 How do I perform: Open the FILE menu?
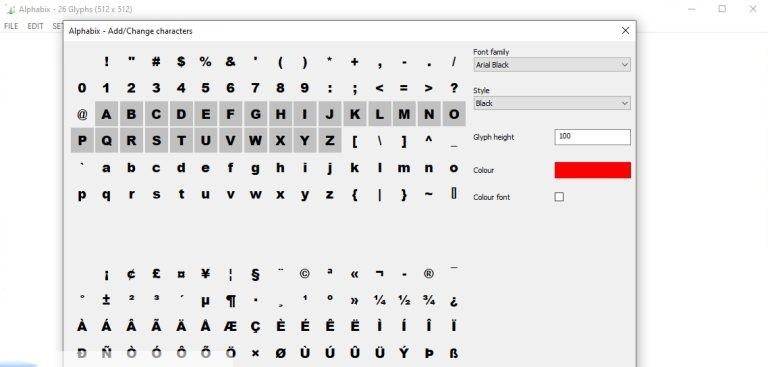pyautogui.click(x=11, y=26)
